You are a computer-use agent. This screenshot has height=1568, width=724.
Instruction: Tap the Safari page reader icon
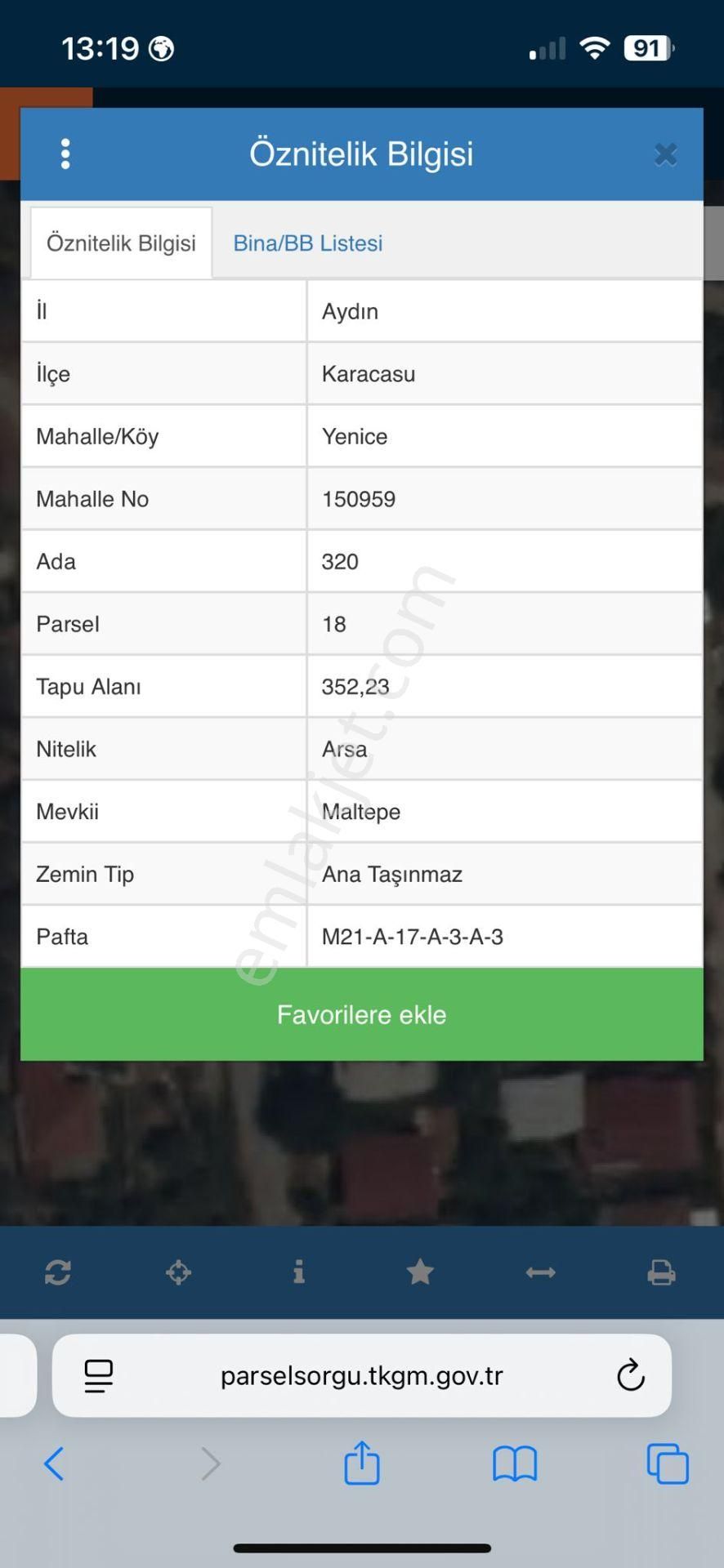click(99, 1376)
